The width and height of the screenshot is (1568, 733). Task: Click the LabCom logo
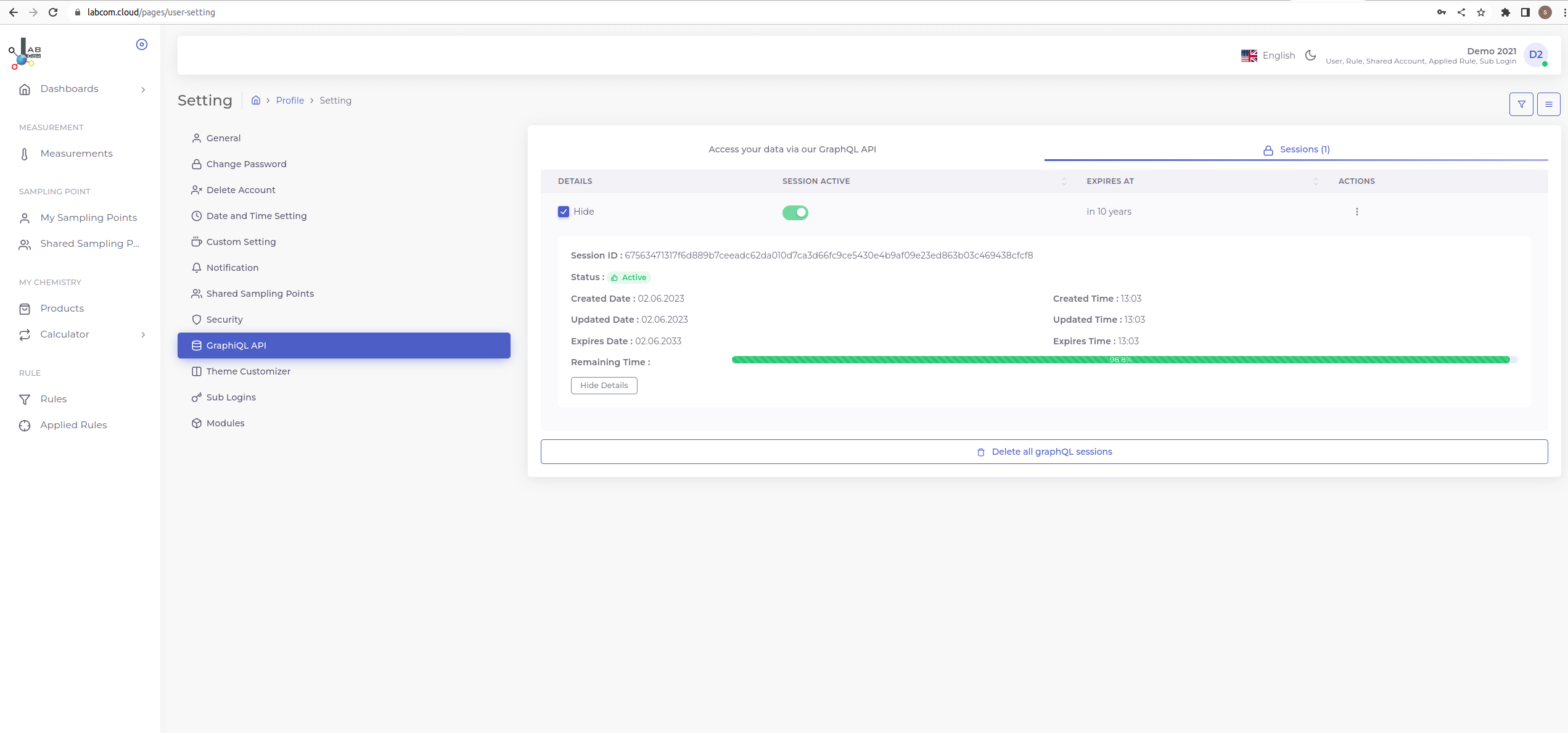pyautogui.click(x=25, y=54)
